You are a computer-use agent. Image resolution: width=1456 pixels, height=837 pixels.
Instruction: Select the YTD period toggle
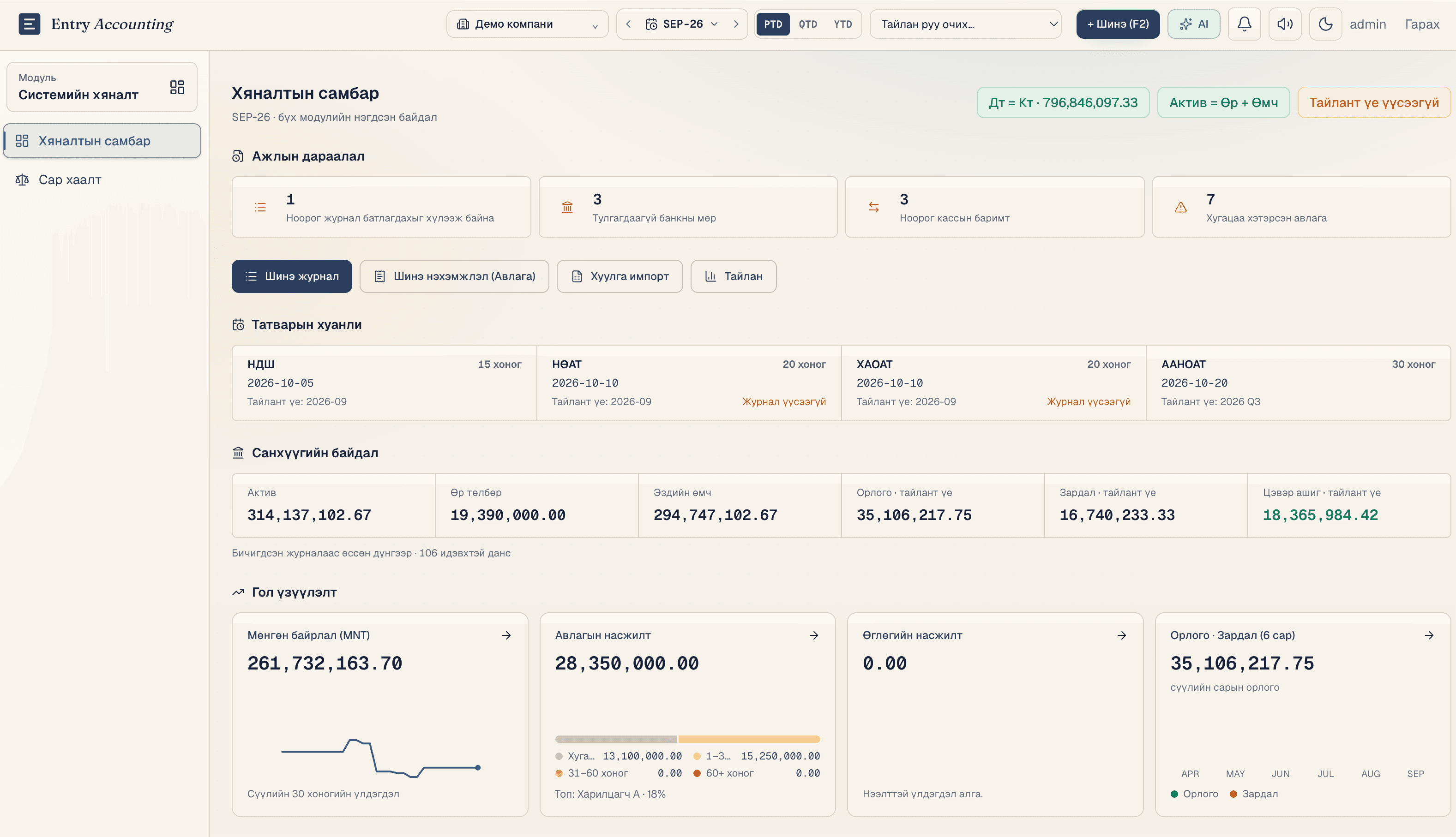click(x=843, y=24)
